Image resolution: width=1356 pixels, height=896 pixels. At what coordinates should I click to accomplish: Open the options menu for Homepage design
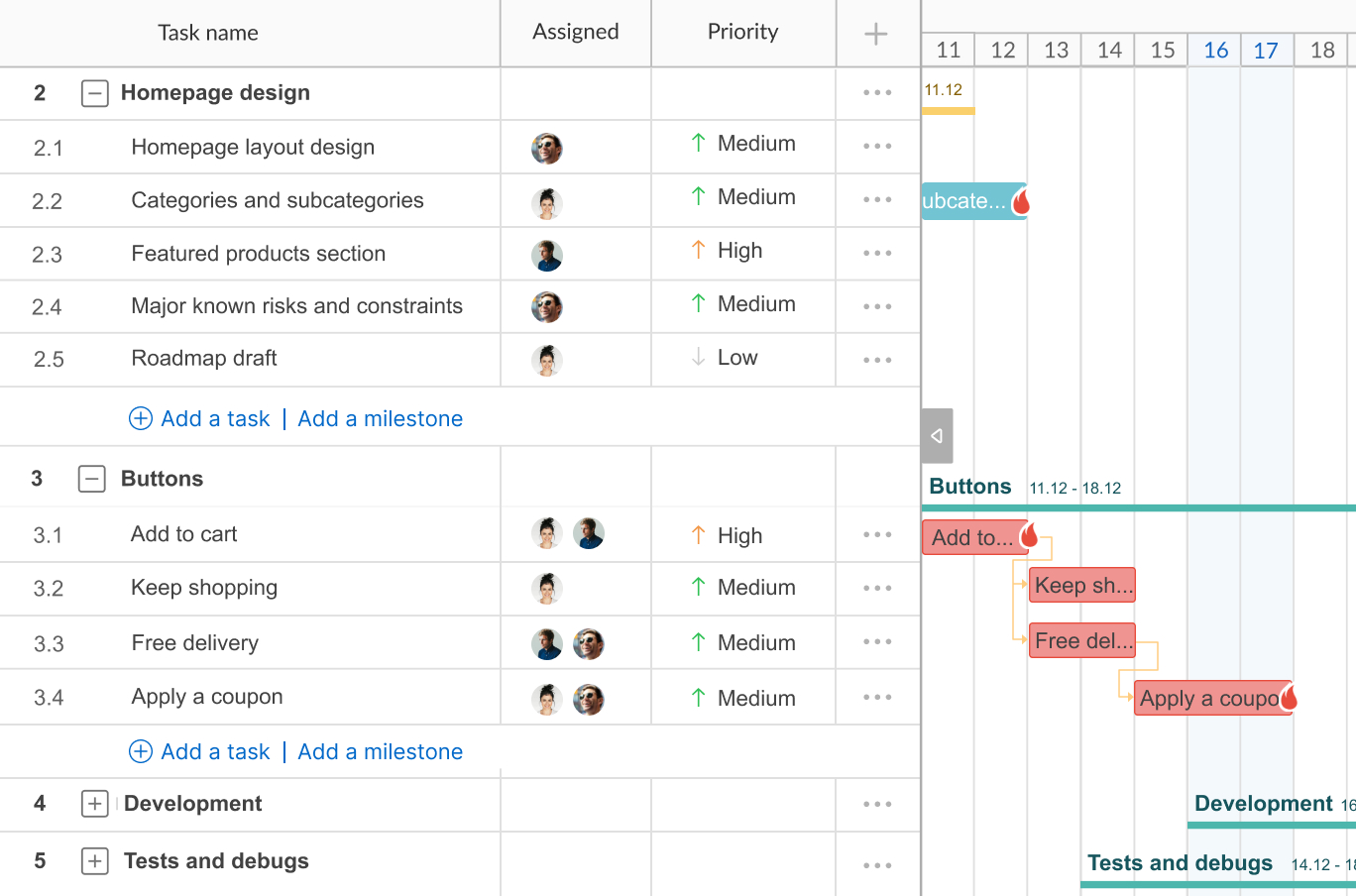[x=876, y=92]
